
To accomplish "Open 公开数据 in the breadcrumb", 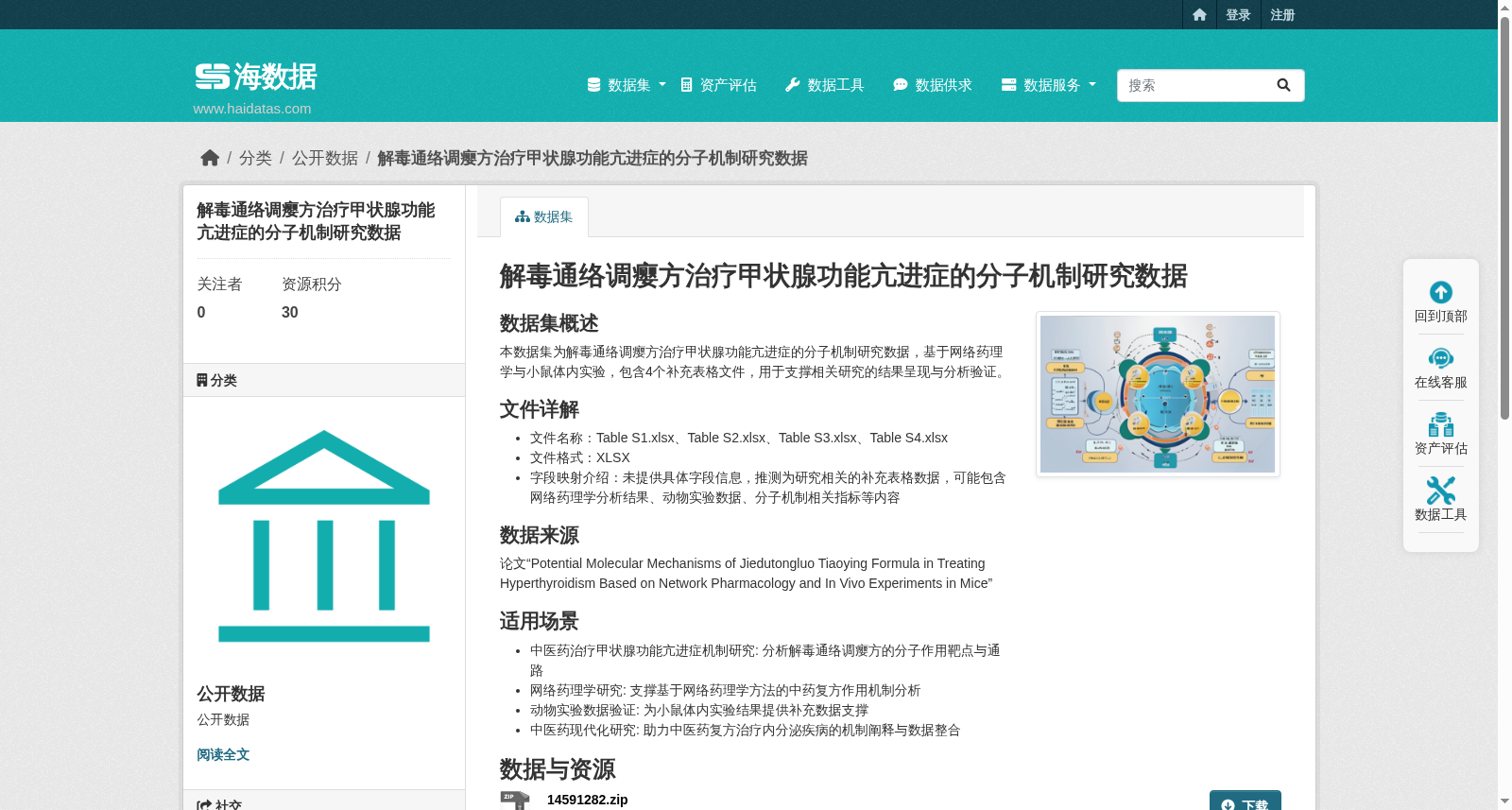I will [x=325, y=158].
